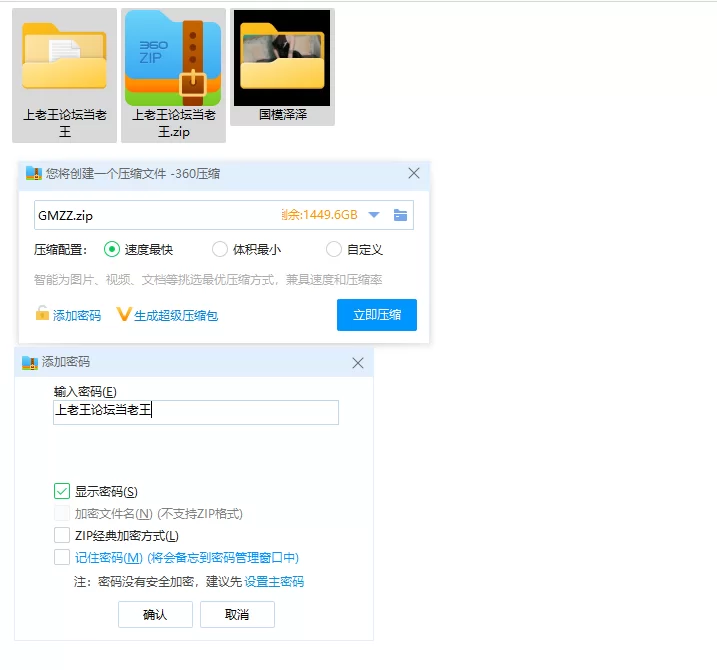Uncheck the 显示密码 checkbox
Screen dimensions: 717x670
pyautogui.click(x=63, y=491)
